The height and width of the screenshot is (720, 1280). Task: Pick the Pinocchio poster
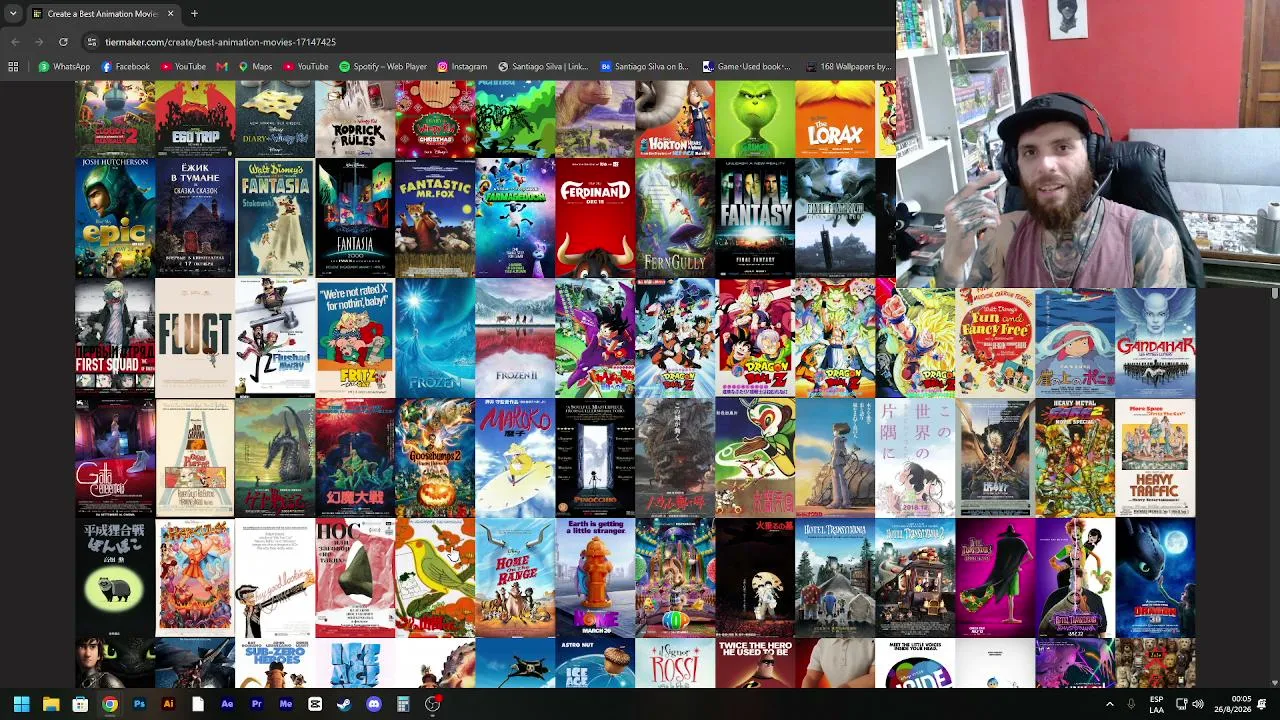click(x=595, y=458)
